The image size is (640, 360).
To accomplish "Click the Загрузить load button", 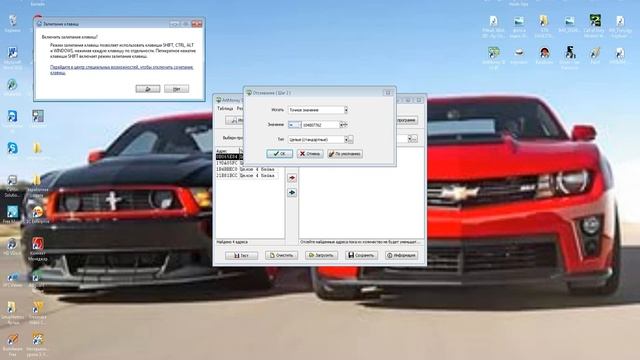I will [321, 256].
